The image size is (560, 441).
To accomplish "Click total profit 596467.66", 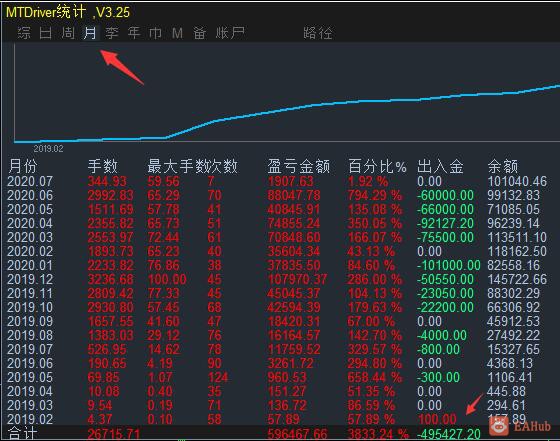I will (x=298, y=434).
